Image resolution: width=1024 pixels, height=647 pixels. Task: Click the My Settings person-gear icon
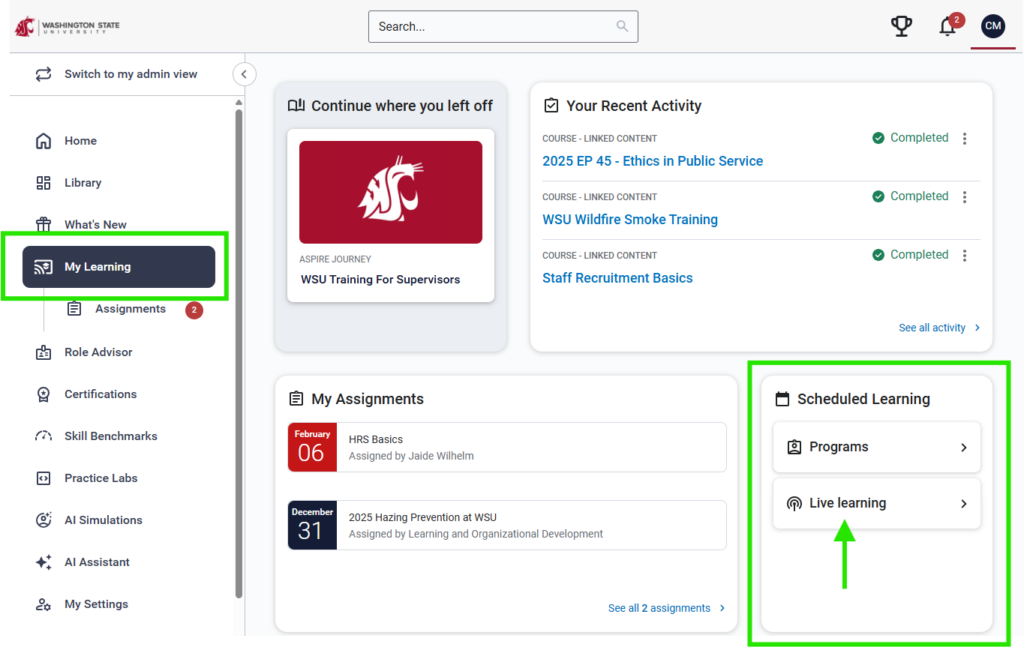[x=43, y=605]
